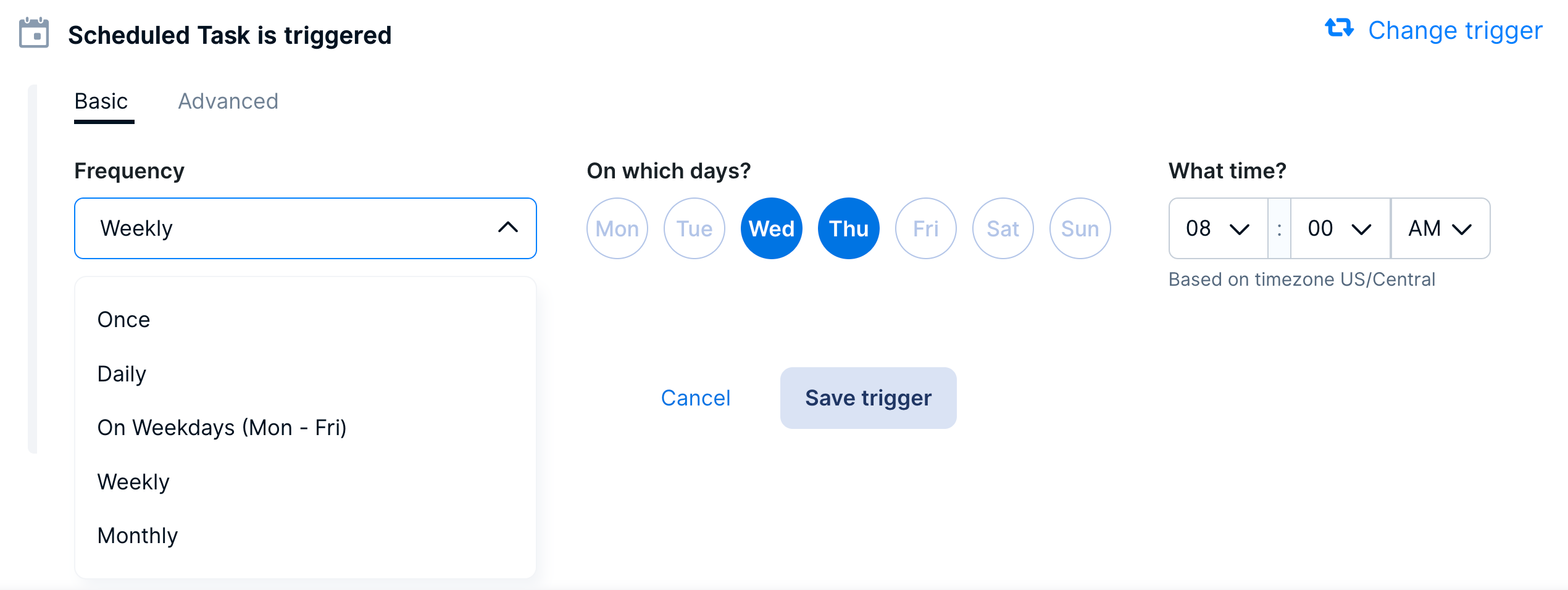Turn off Thursday day toggle
The height and width of the screenshot is (590, 1568).
tap(848, 228)
